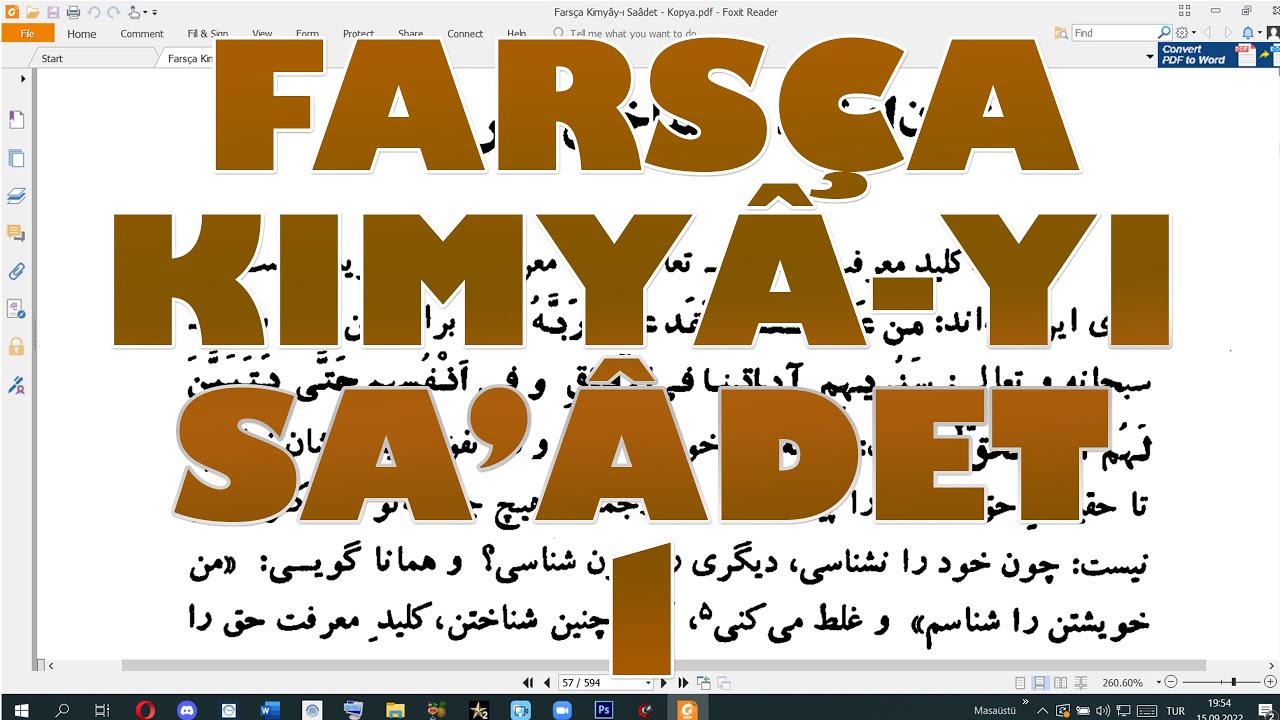Go to the first page button
This screenshot has height=720, width=1280.
click(x=528, y=683)
